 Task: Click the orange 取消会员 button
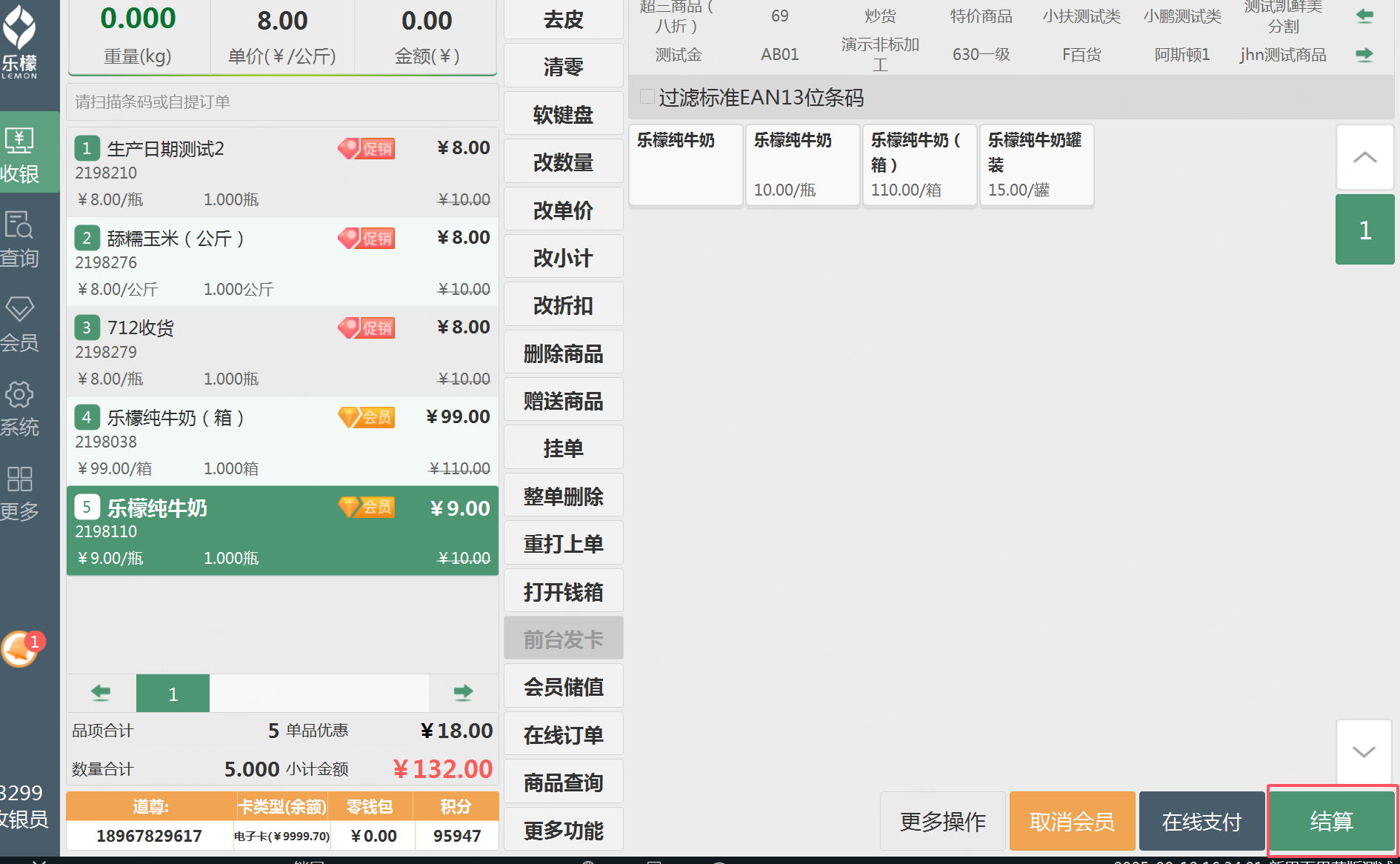pyautogui.click(x=1072, y=821)
